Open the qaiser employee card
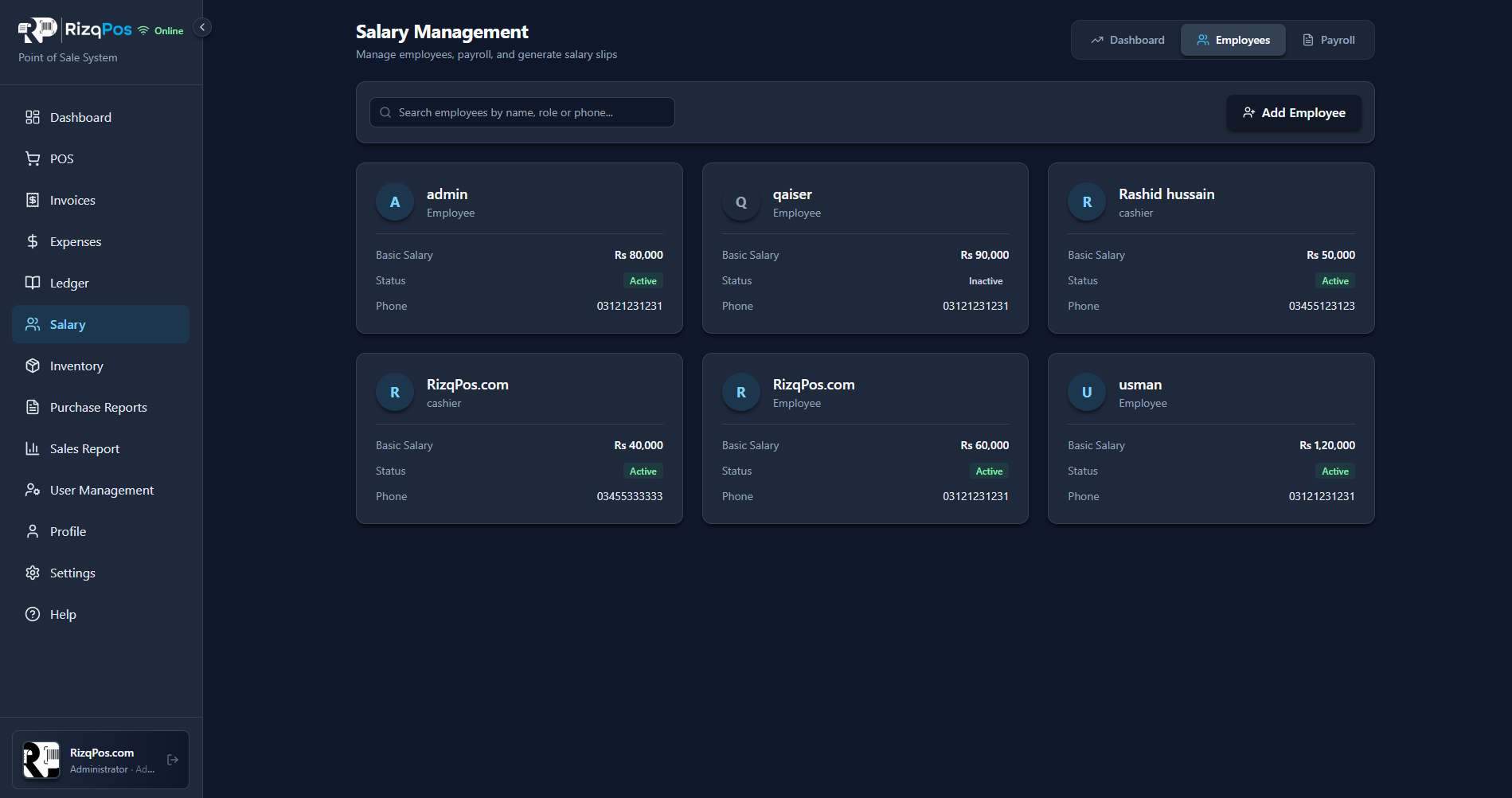Image resolution: width=1512 pixels, height=798 pixels. coord(865,248)
